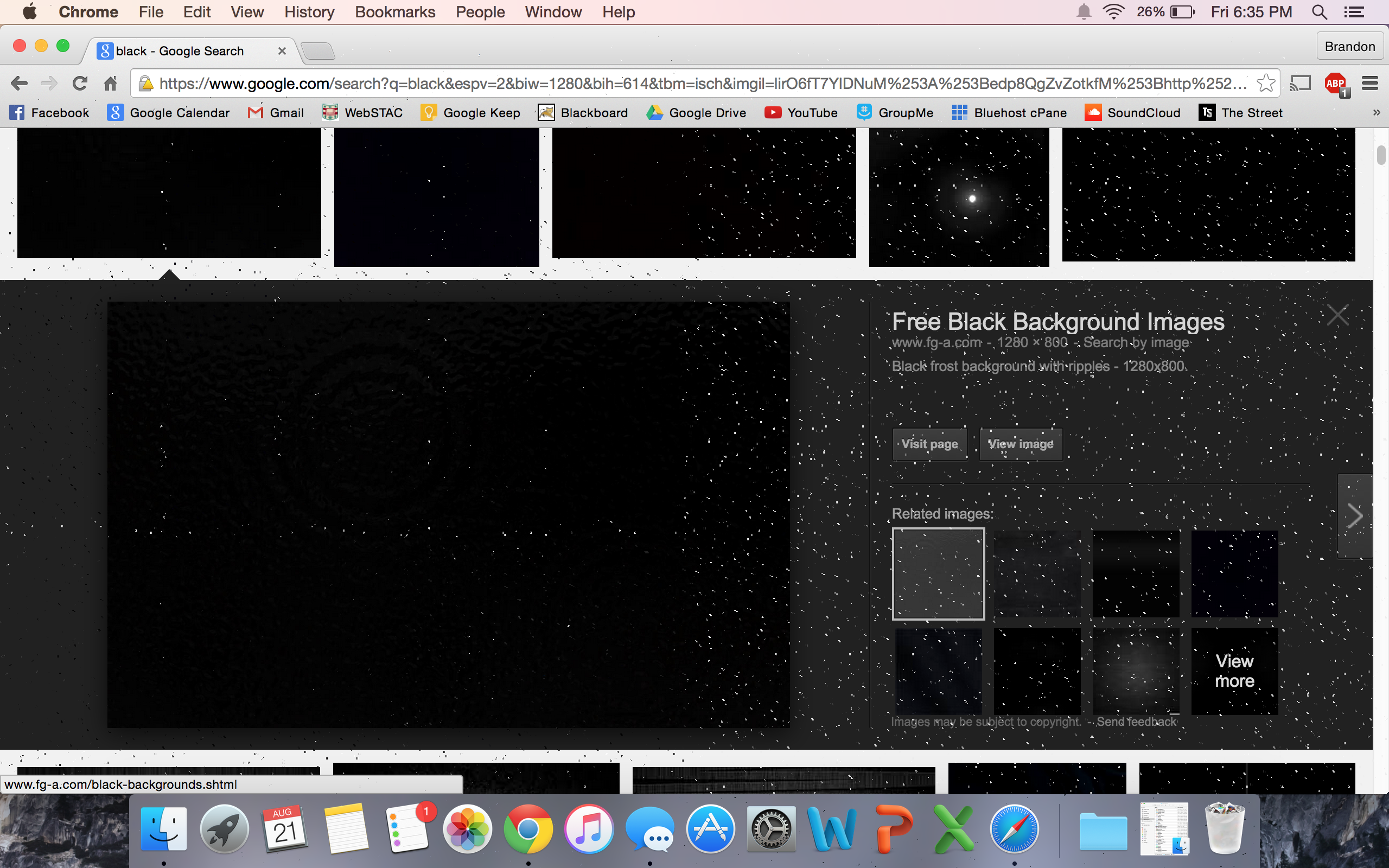Bookmark this page with the star icon

pyautogui.click(x=1265, y=84)
